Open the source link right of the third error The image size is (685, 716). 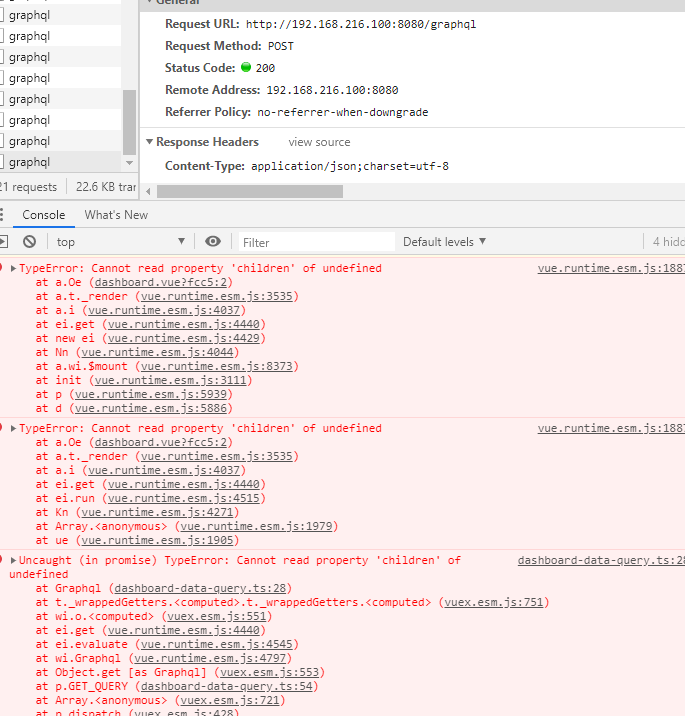(x=601, y=560)
